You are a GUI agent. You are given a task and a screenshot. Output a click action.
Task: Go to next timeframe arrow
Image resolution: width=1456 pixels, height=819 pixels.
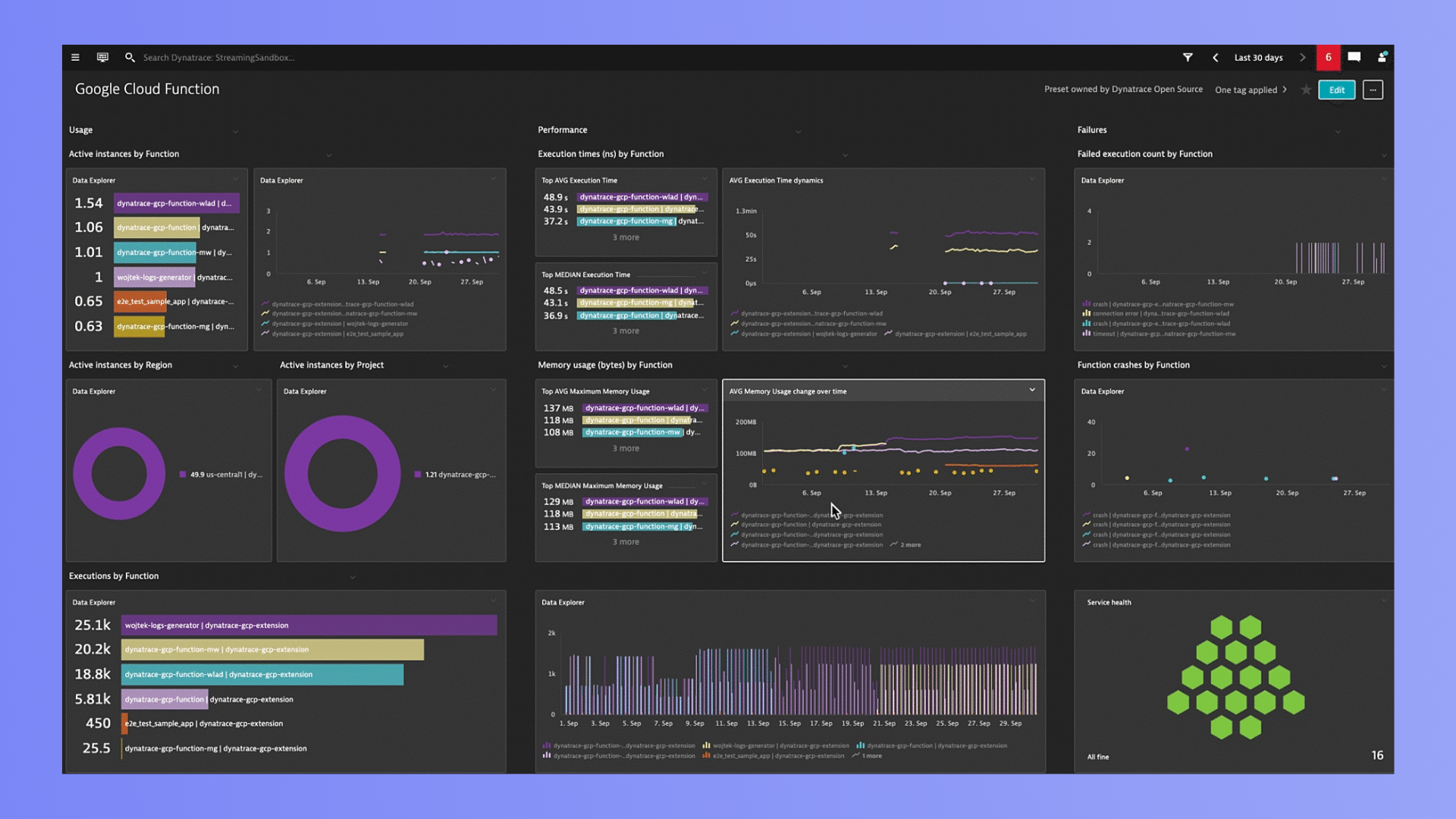1303,58
